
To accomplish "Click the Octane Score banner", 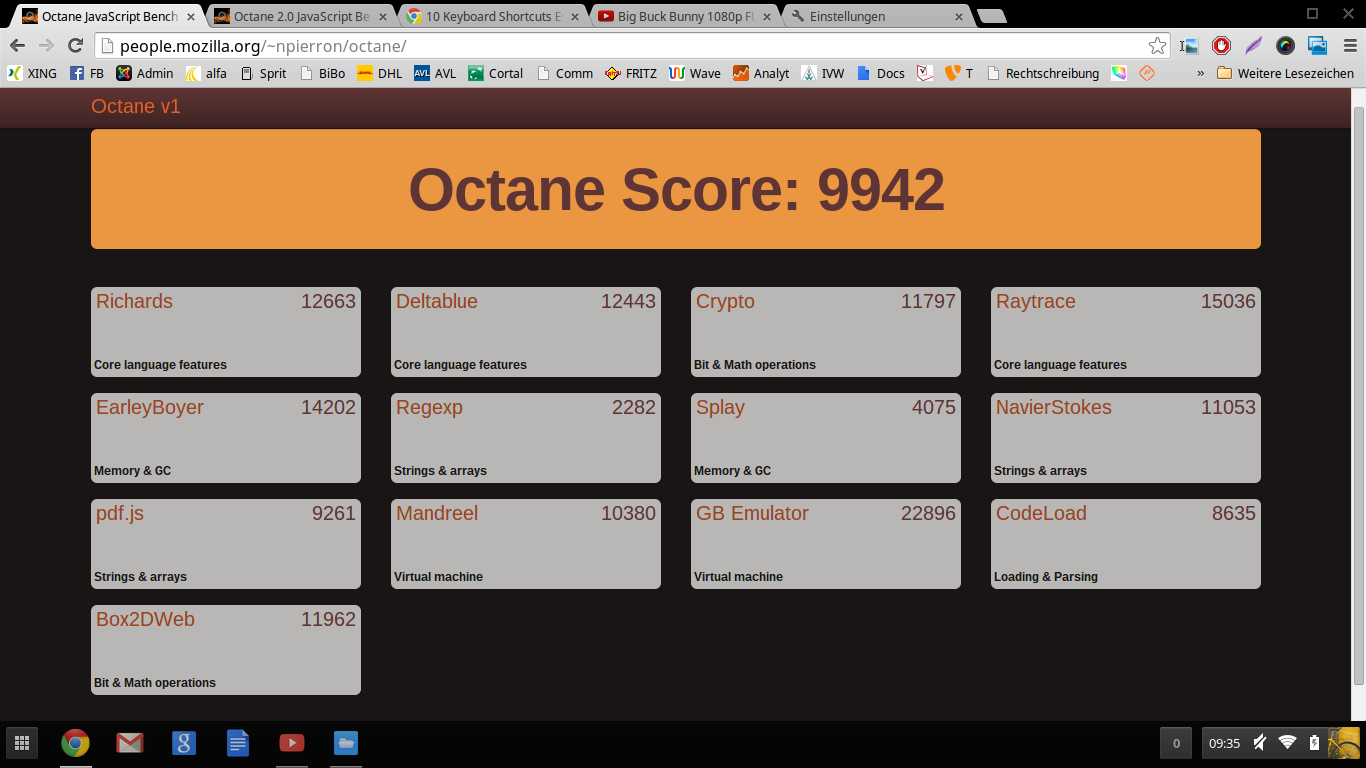I will [x=676, y=189].
